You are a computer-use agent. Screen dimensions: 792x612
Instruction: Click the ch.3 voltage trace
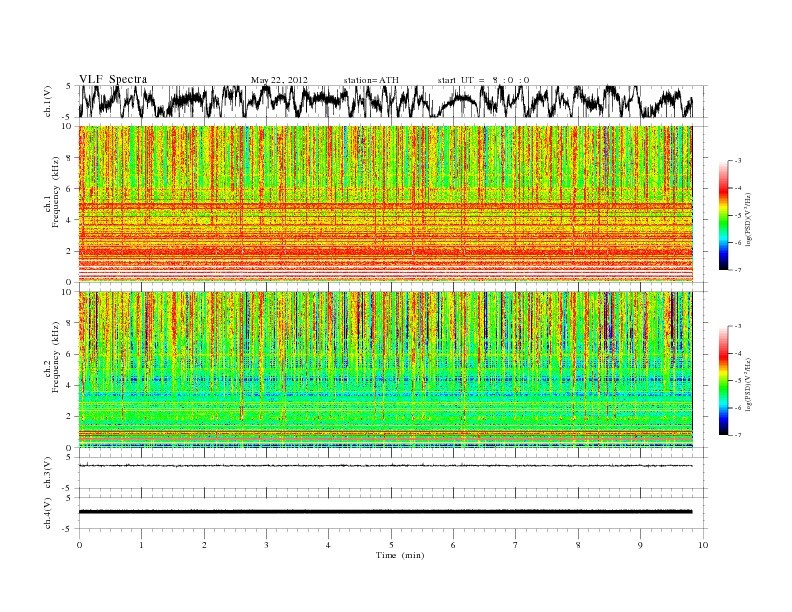click(x=385, y=466)
